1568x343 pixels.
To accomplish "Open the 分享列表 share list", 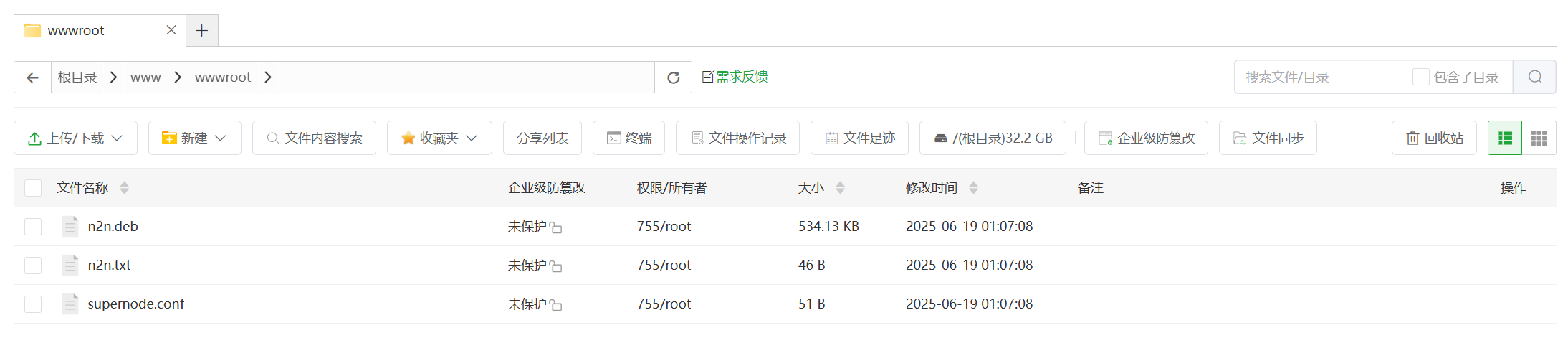I will tap(542, 138).
